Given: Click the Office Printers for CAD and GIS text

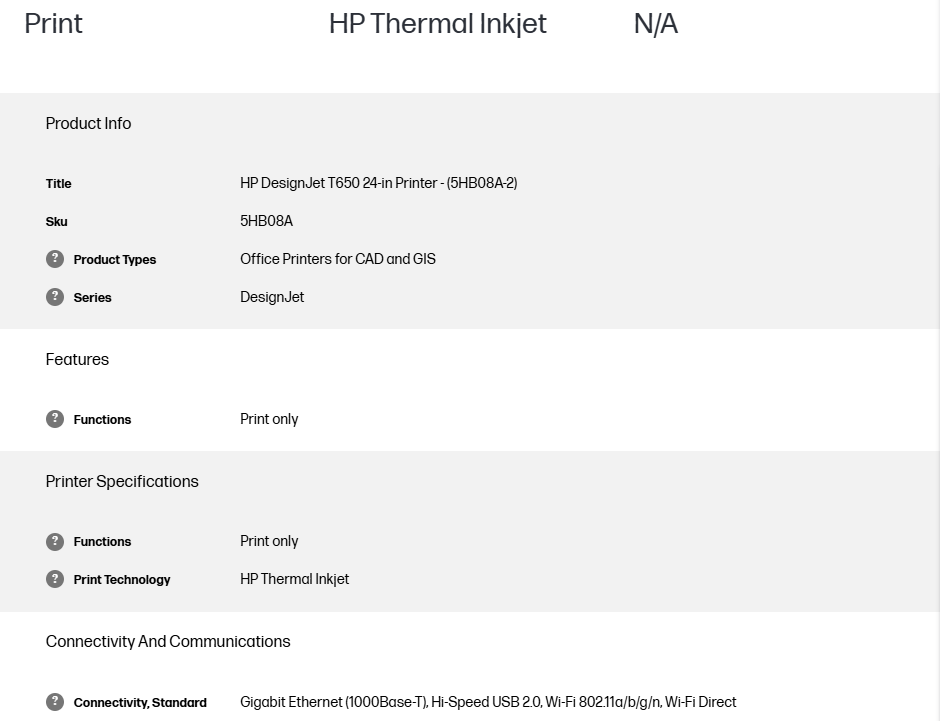Looking at the screenshot, I should [x=337, y=259].
